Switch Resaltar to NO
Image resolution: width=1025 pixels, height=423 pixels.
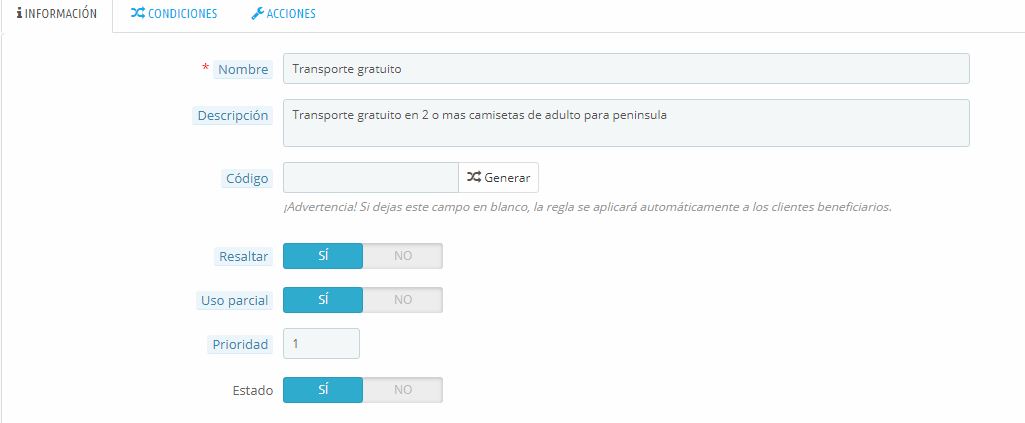tap(402, 256)
